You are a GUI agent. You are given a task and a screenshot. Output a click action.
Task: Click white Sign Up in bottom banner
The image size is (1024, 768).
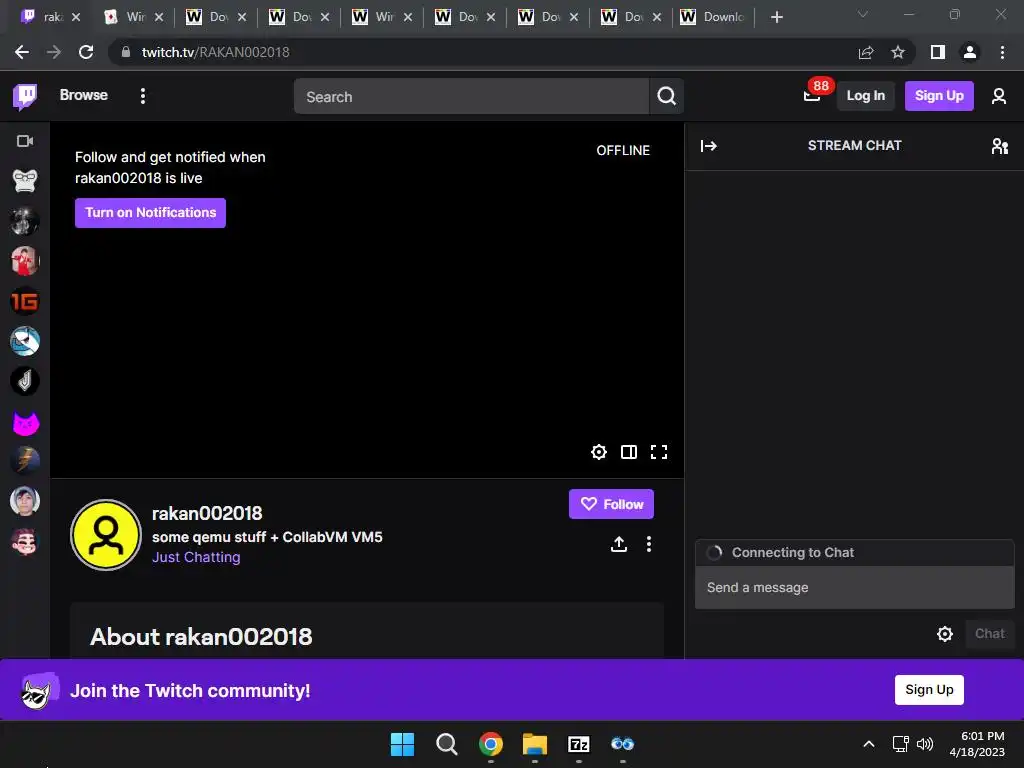click(929, 690)
